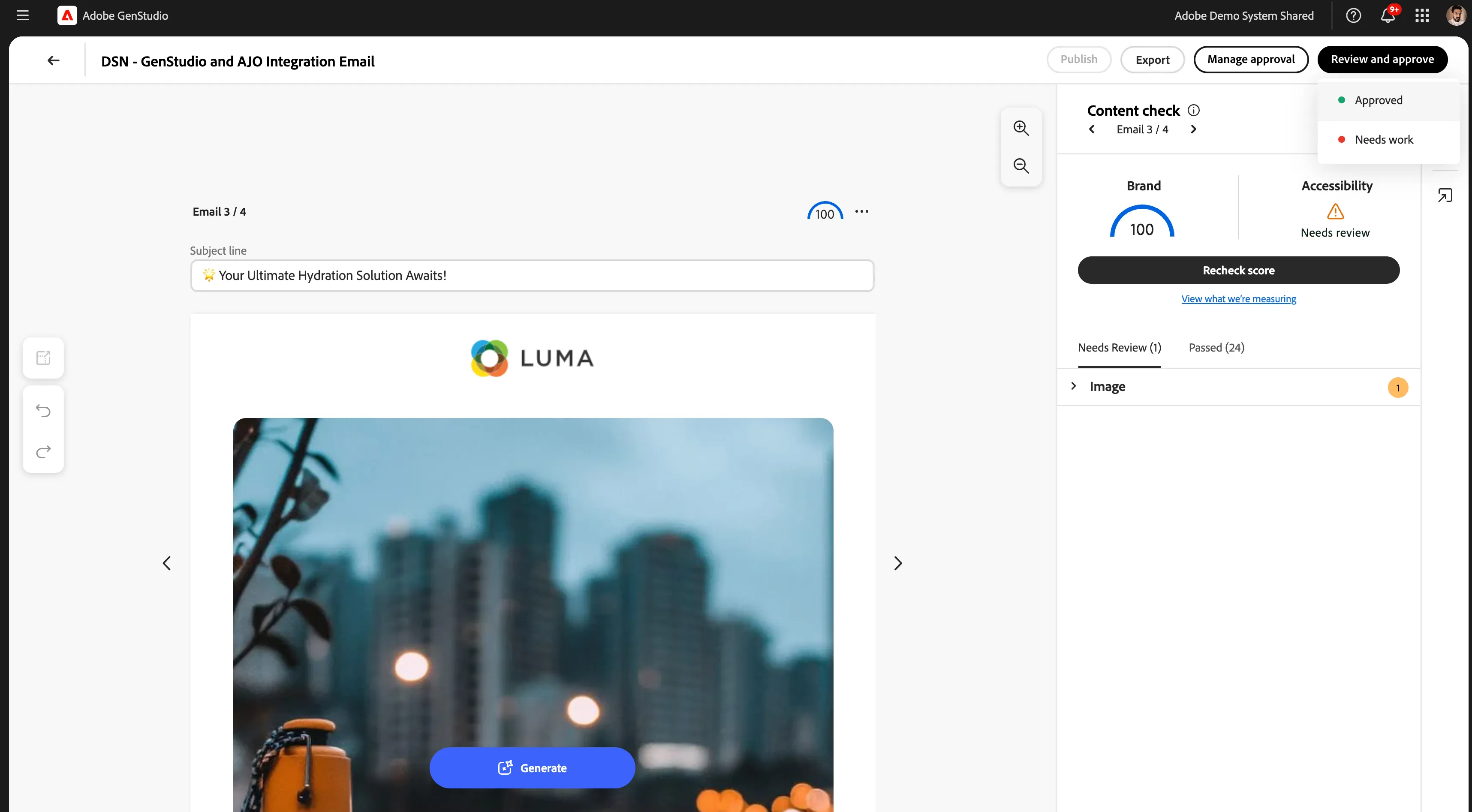
Task: Click the small 100 score gauge above email
Action: click(x=825, y=211)
